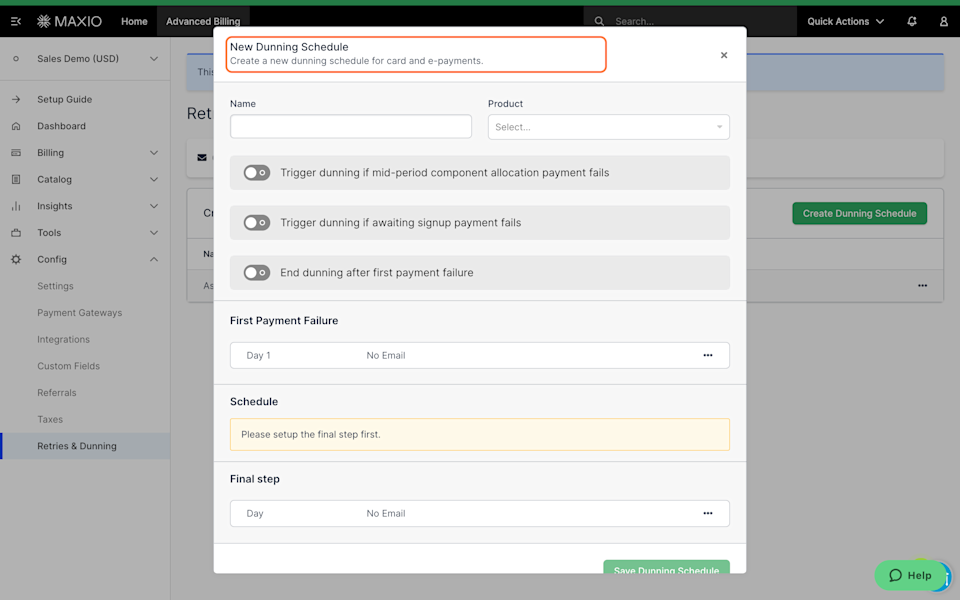Select Retries & Dunning in sidebar
This screenshot has height=600, width=960.
pos(85,446)
